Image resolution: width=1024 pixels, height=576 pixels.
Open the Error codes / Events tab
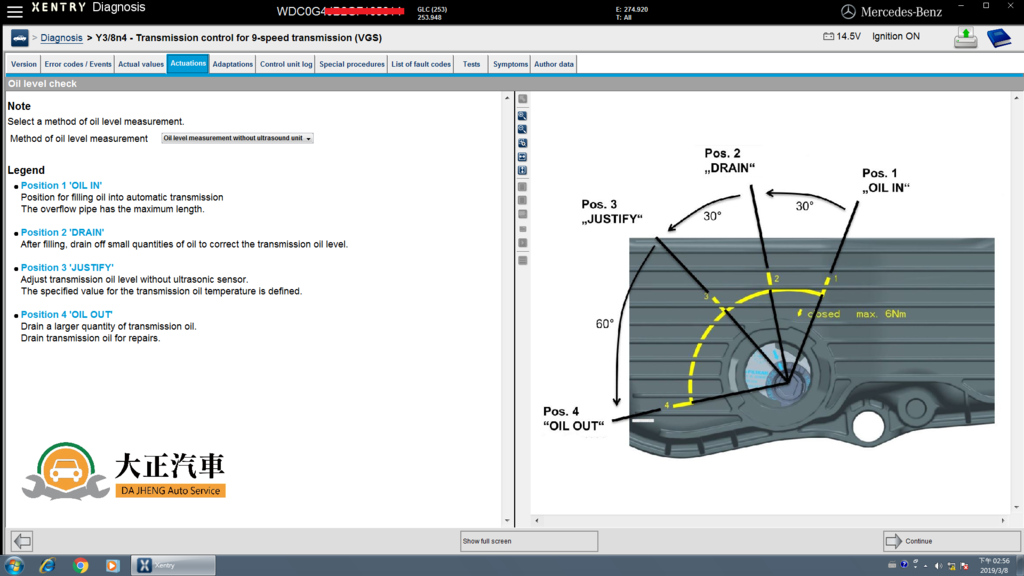[78, 64]
